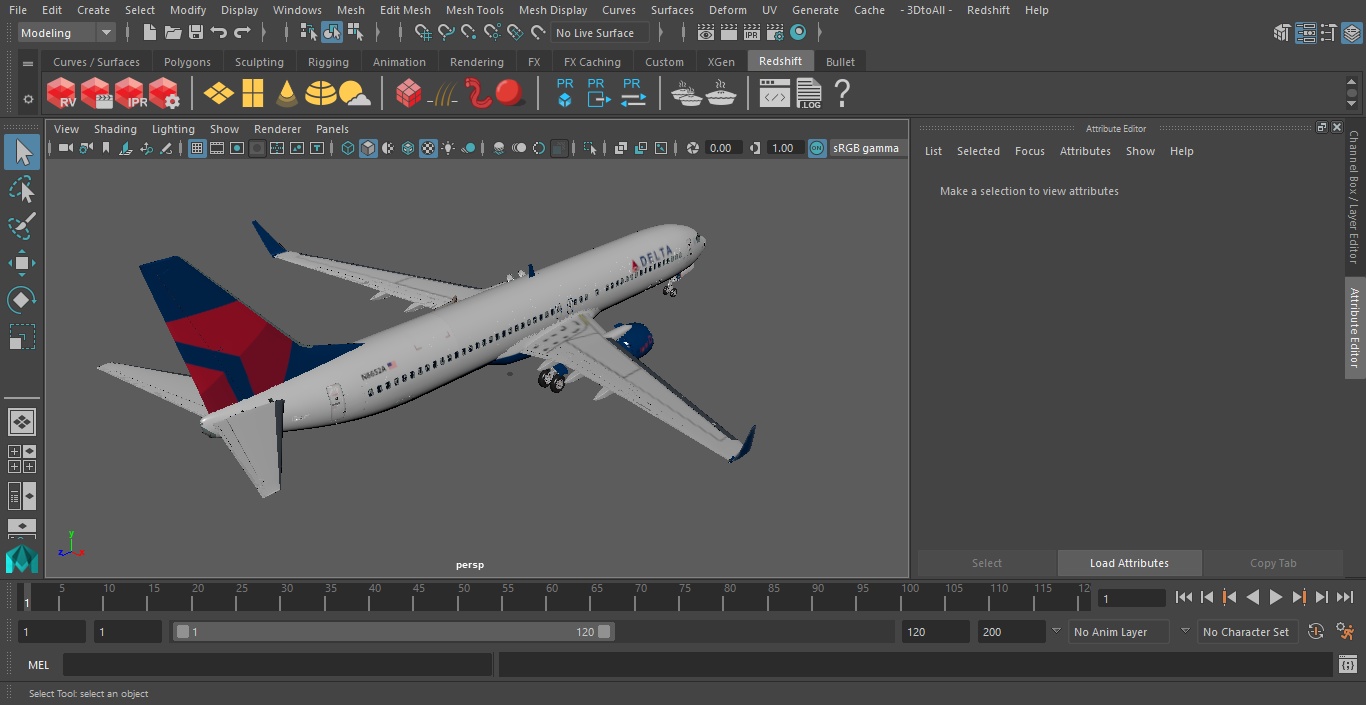Switch to the Rigging shelf tab
Screen dimensions: 1366x705
pos(328,62)
